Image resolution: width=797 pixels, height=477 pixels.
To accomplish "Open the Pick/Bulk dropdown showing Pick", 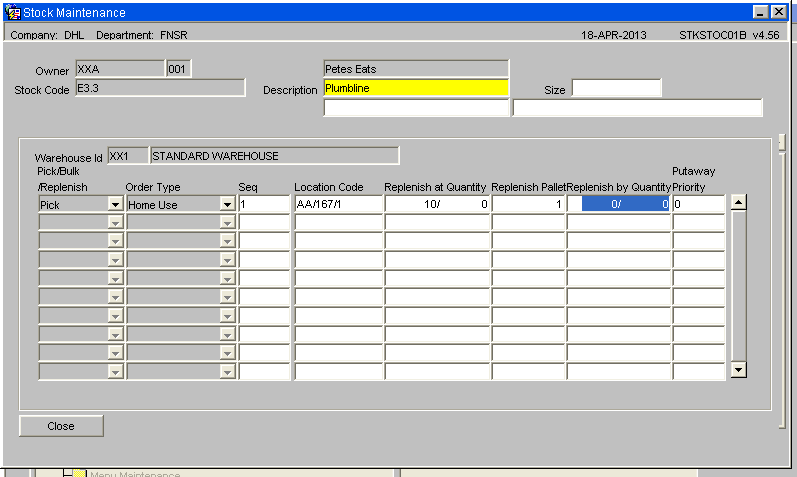I will coord(115,204).
